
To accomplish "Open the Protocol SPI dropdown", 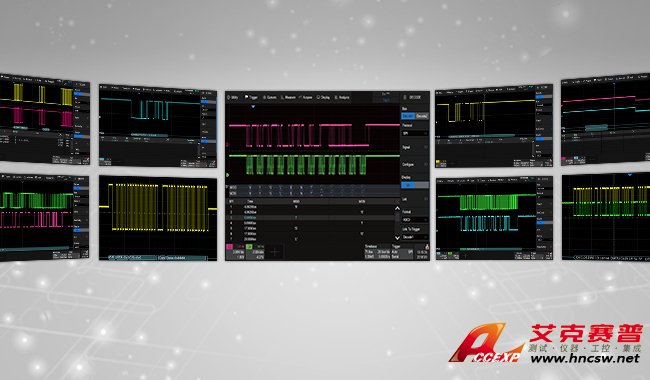I will tap(415, 133).
